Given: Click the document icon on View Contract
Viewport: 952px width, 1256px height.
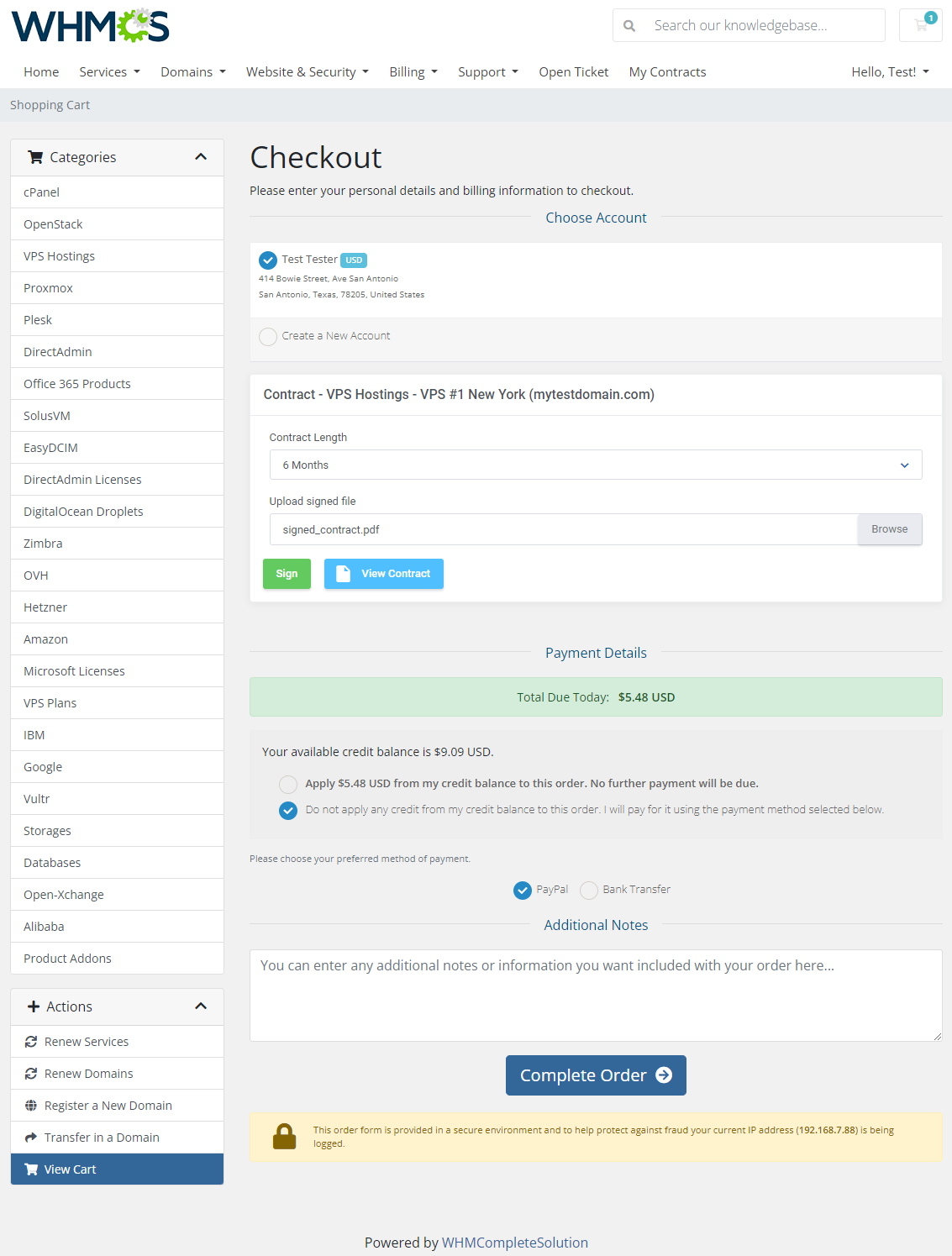Looking at the screenshot, I should coord(343,573).
